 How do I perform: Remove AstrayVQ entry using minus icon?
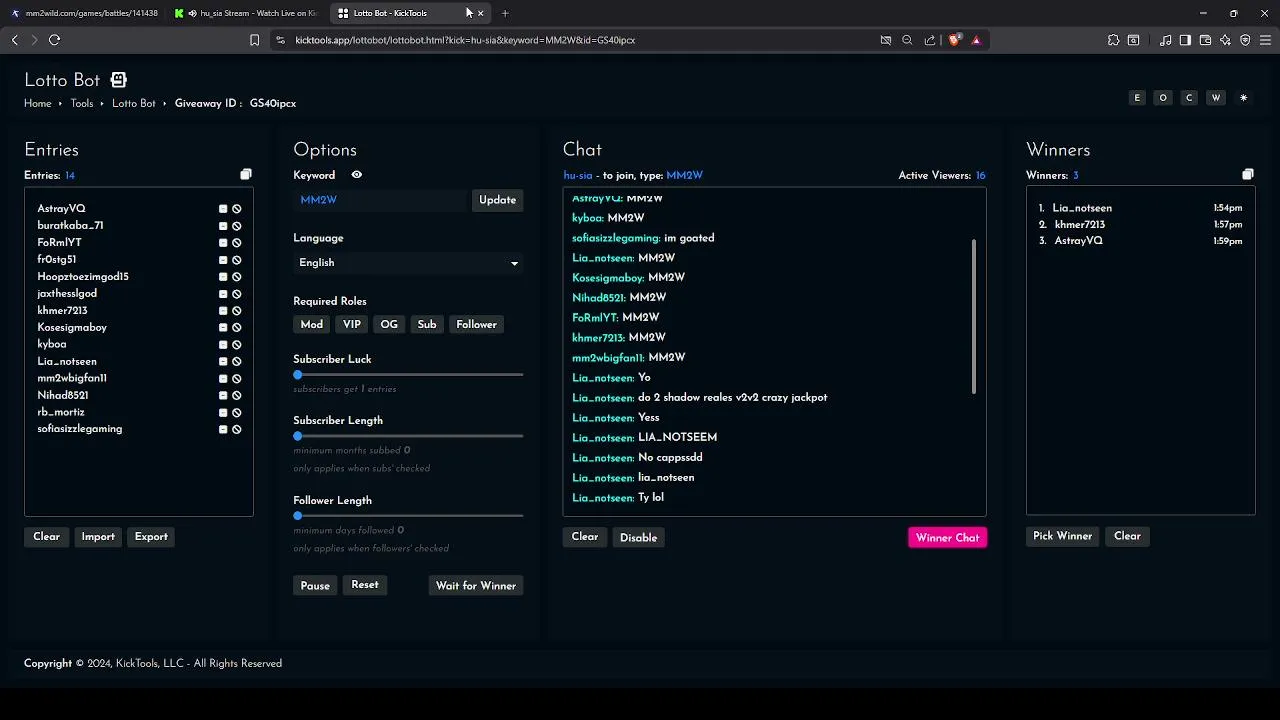tap(223, 209)
